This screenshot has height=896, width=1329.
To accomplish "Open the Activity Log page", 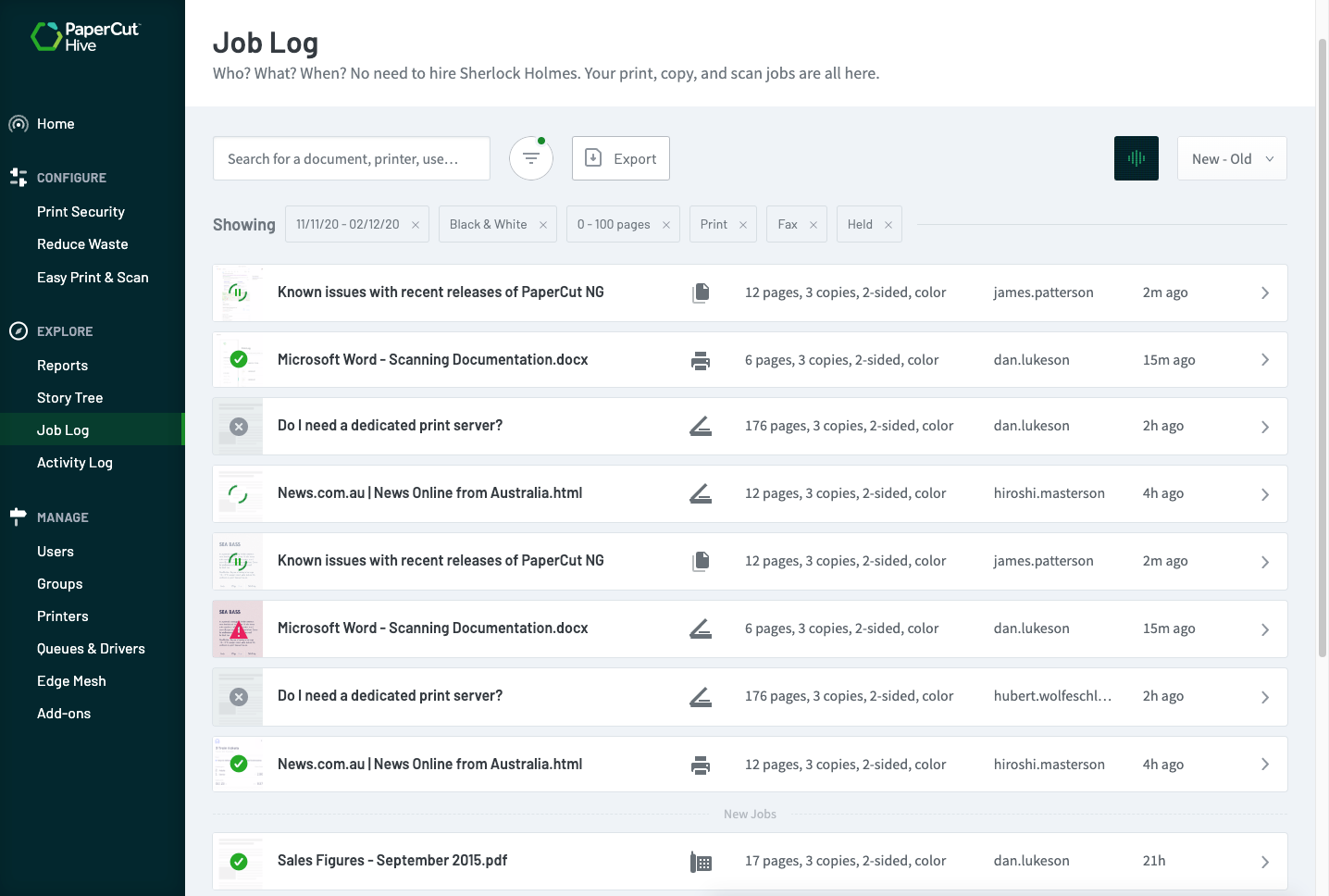I will [x=74, y=463].
